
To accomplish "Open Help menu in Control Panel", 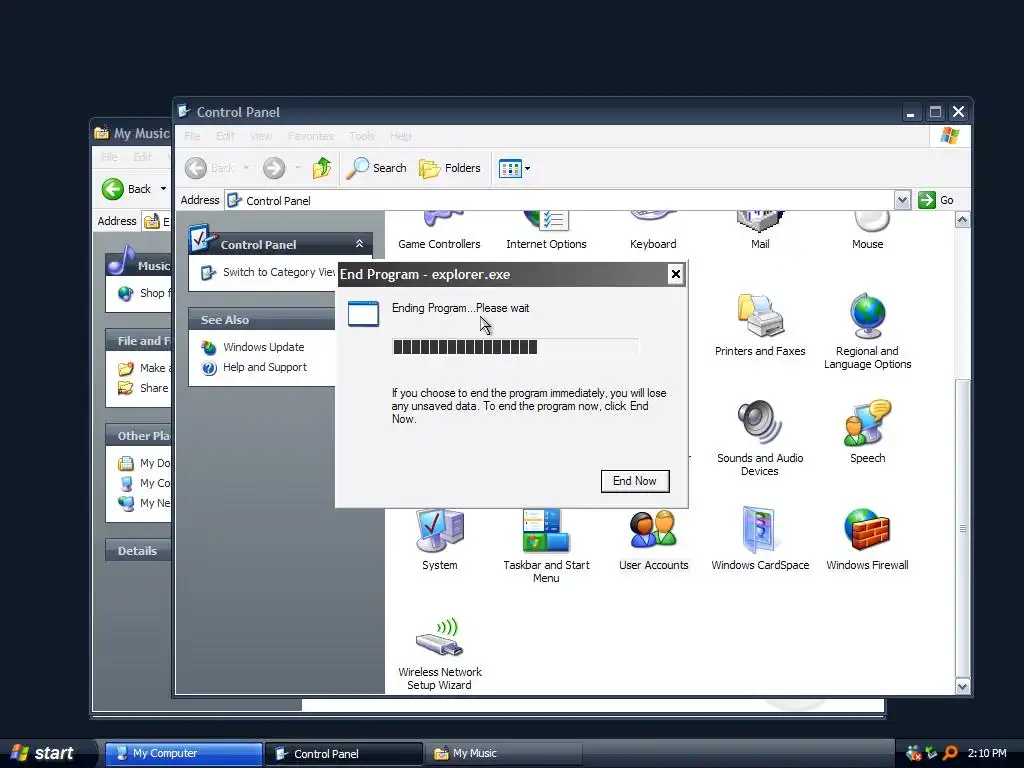I will click(x=400, y=136).
